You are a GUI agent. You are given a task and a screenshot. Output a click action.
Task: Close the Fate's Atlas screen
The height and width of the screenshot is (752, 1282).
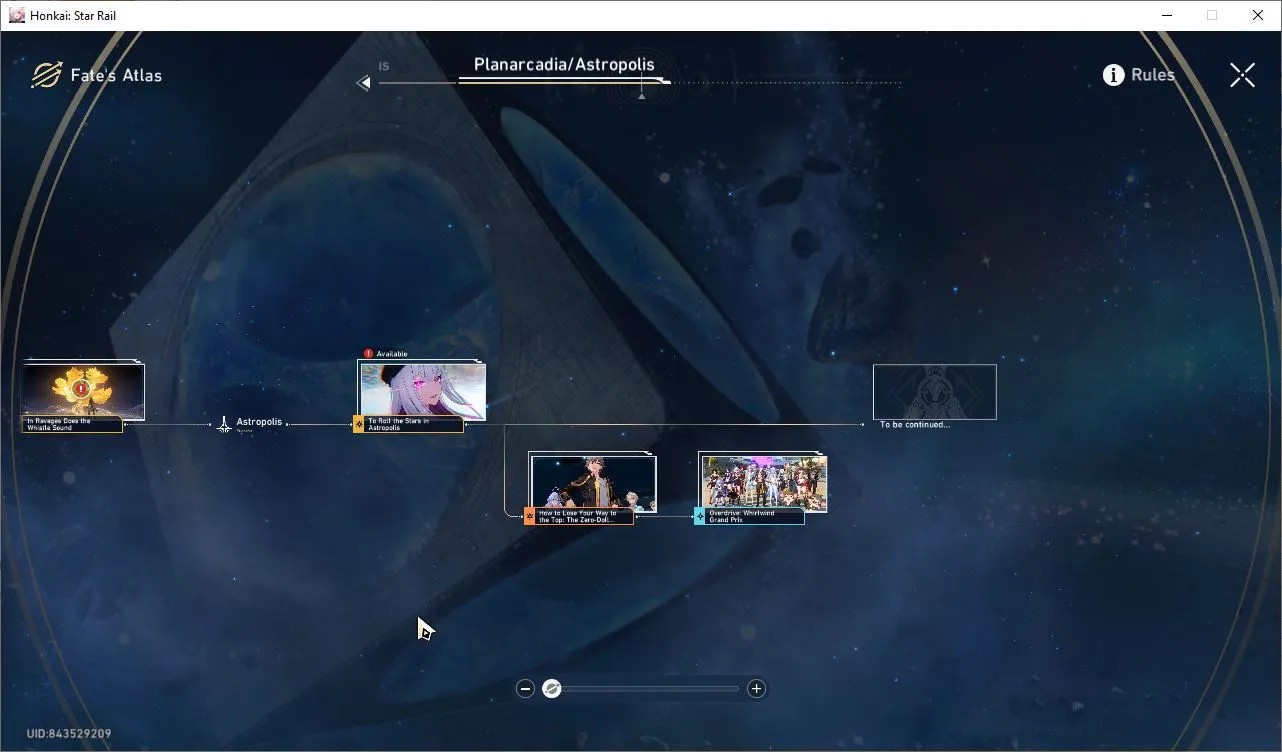tap(1242, 75)
